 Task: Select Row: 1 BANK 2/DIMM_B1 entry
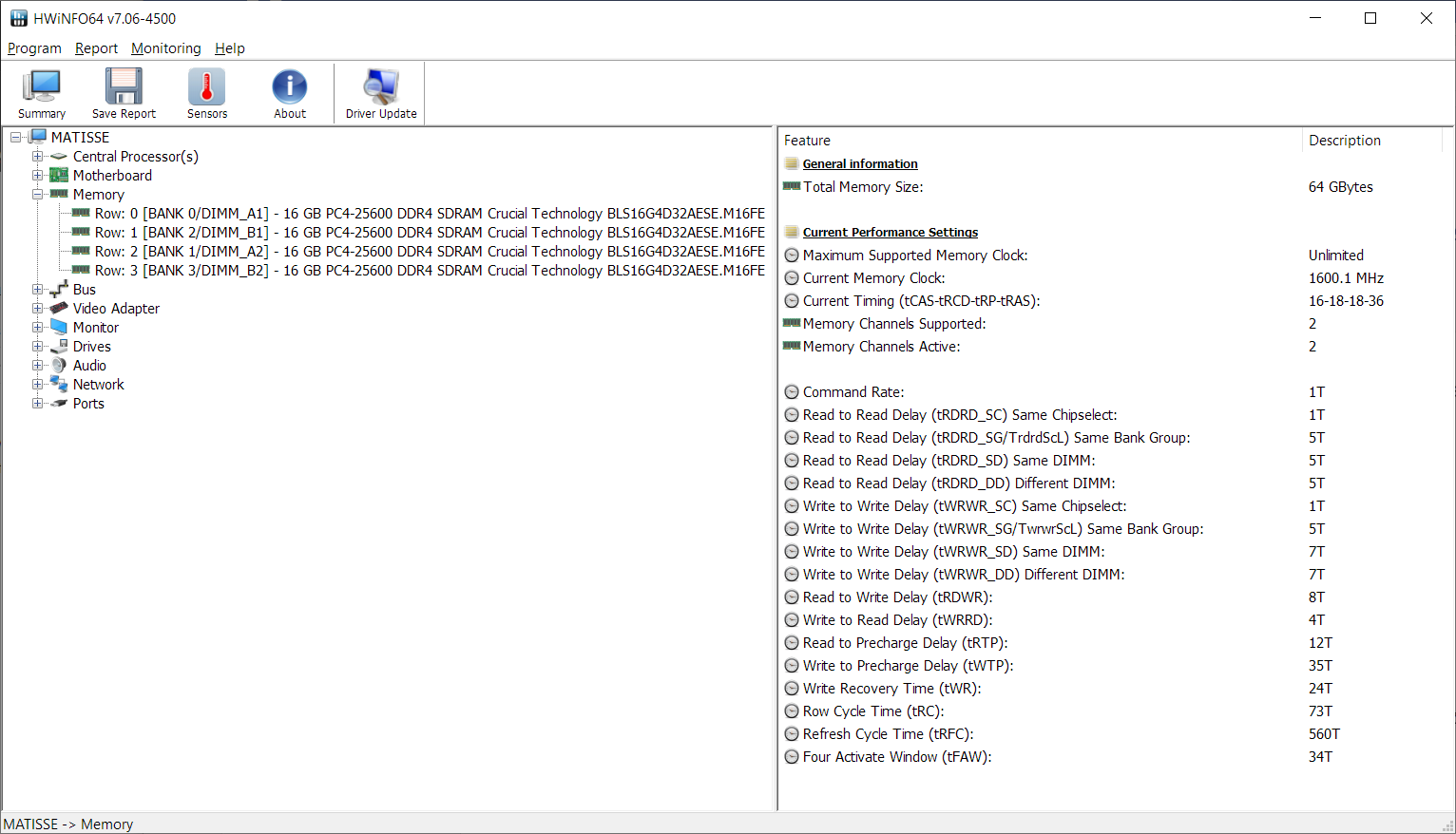point(430,232)
